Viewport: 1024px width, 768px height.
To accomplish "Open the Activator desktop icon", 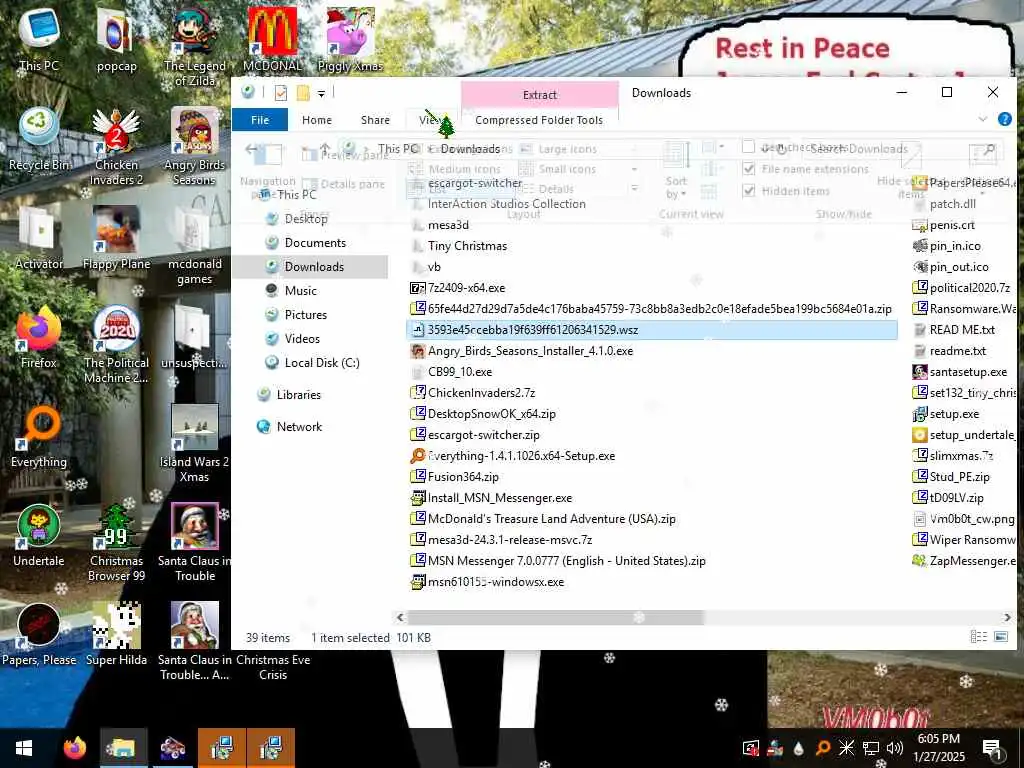I will tap(39, 238).
